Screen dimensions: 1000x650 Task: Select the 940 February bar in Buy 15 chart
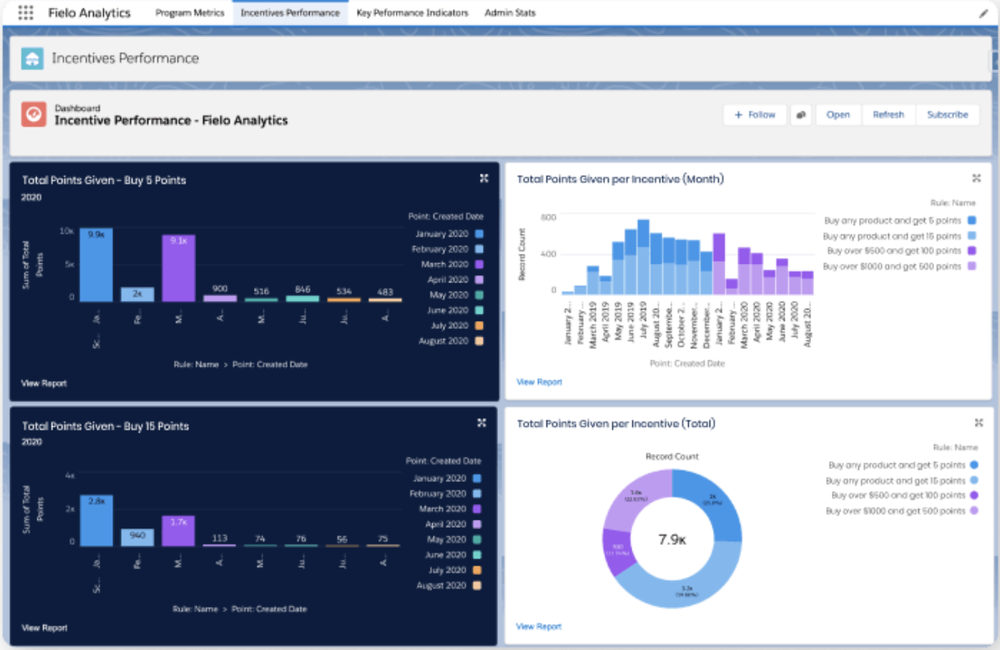(x=137, y=537)
